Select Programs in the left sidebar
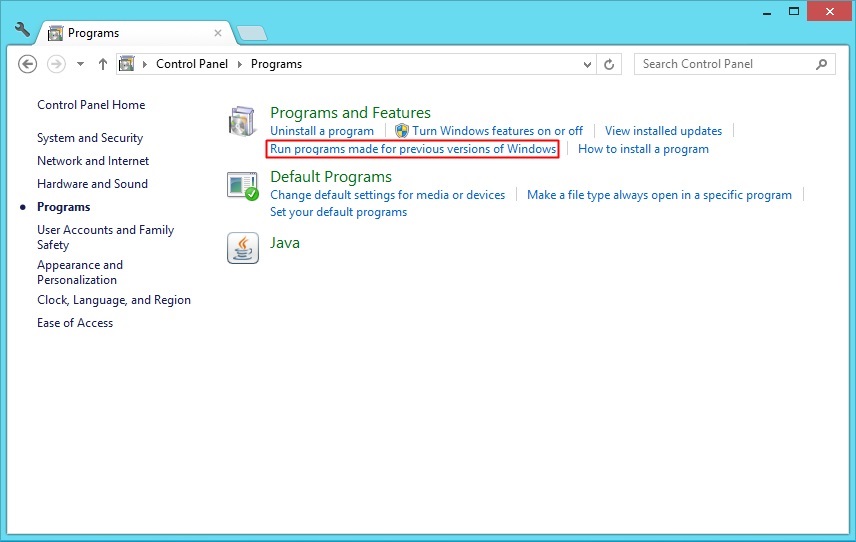Screen dimensions: 856x542 (x=63, y=207)
